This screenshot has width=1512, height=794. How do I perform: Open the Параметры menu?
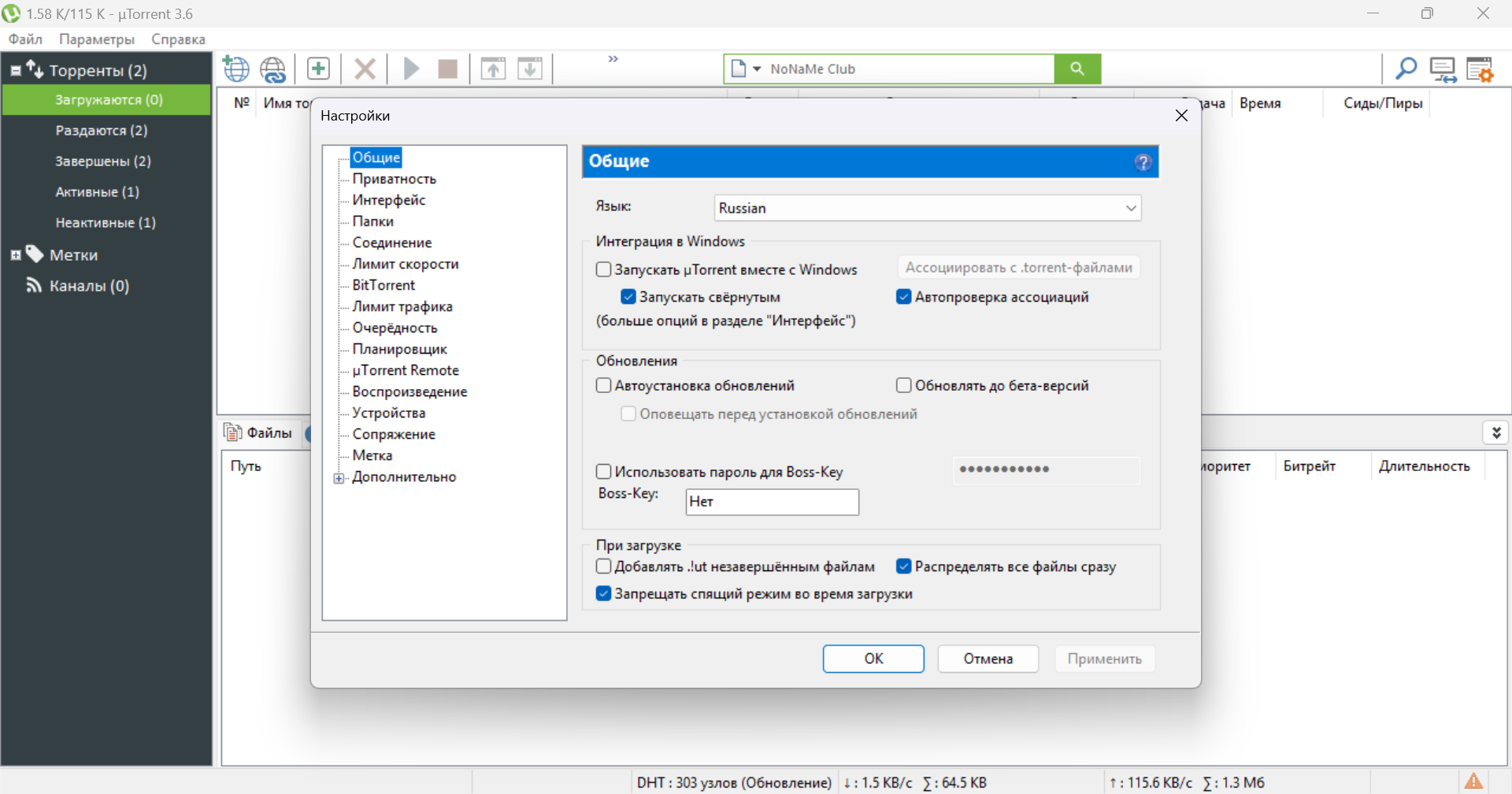coord(97,39)
